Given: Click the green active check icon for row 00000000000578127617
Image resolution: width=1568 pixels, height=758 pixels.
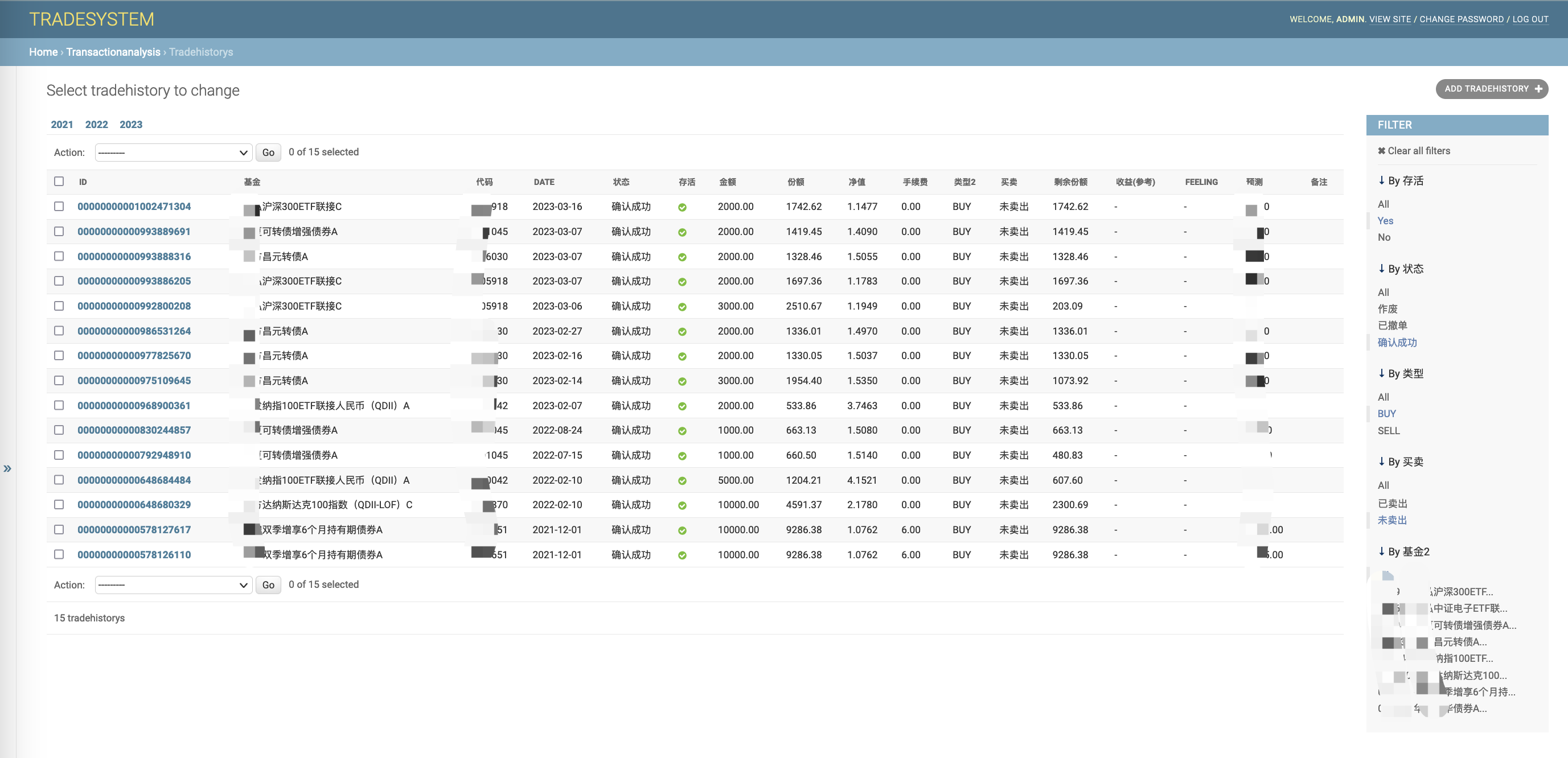Looking at the screenshot, I should pyautogui.click(x=682, y=530).
